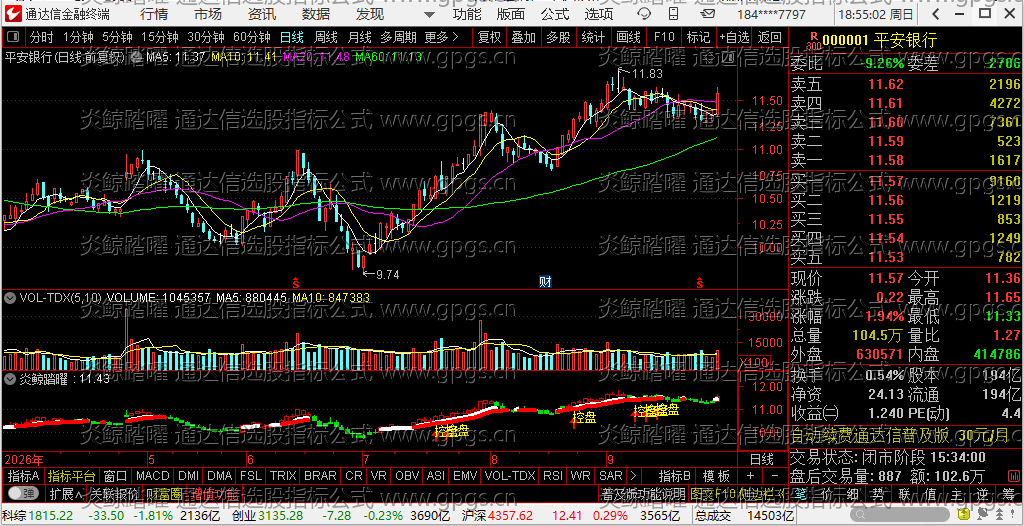
Task: Select the 周线 weekly period
Action: (x=326, y=37)
